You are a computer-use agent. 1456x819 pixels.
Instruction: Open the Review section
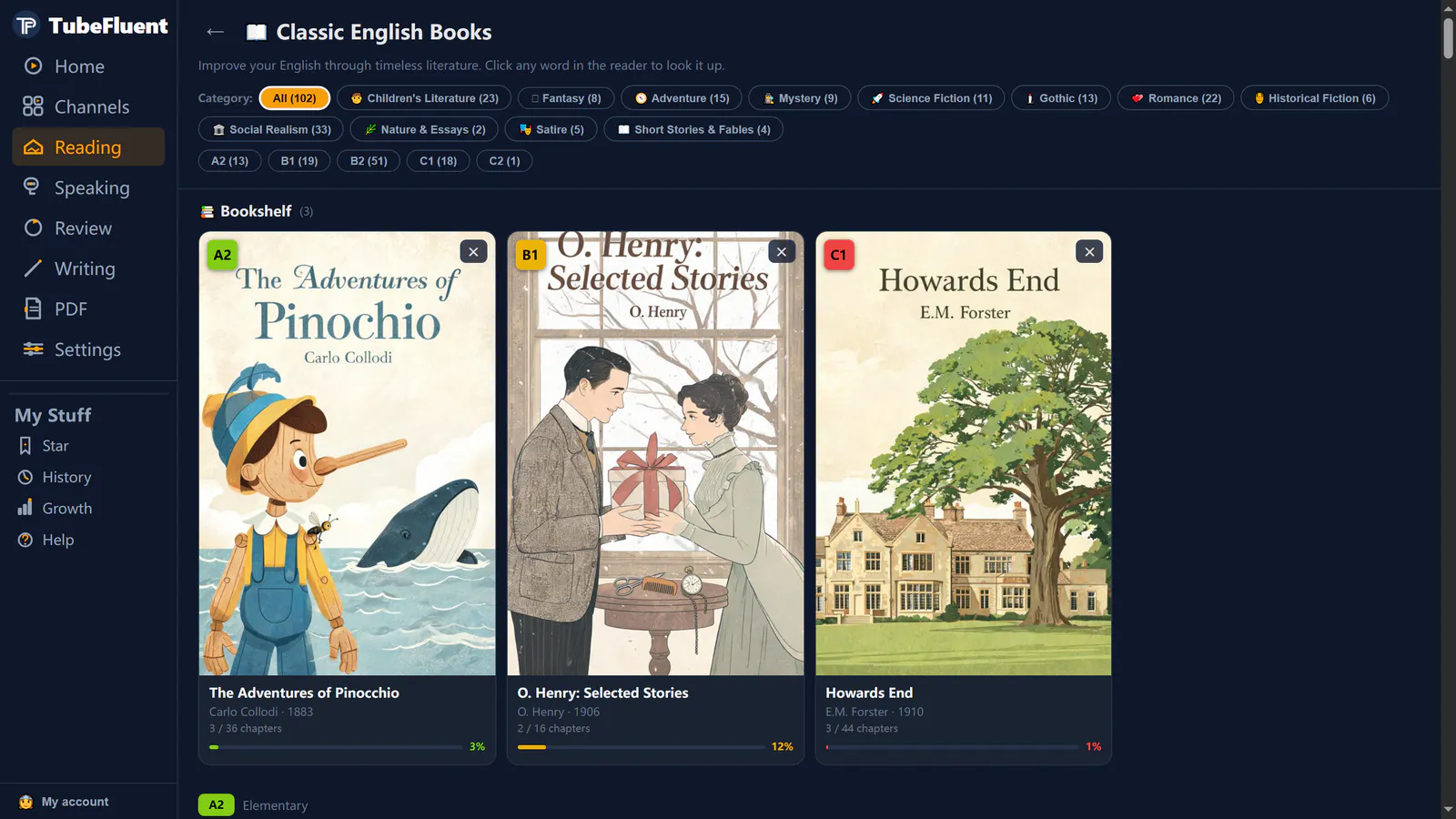(88, 227)
